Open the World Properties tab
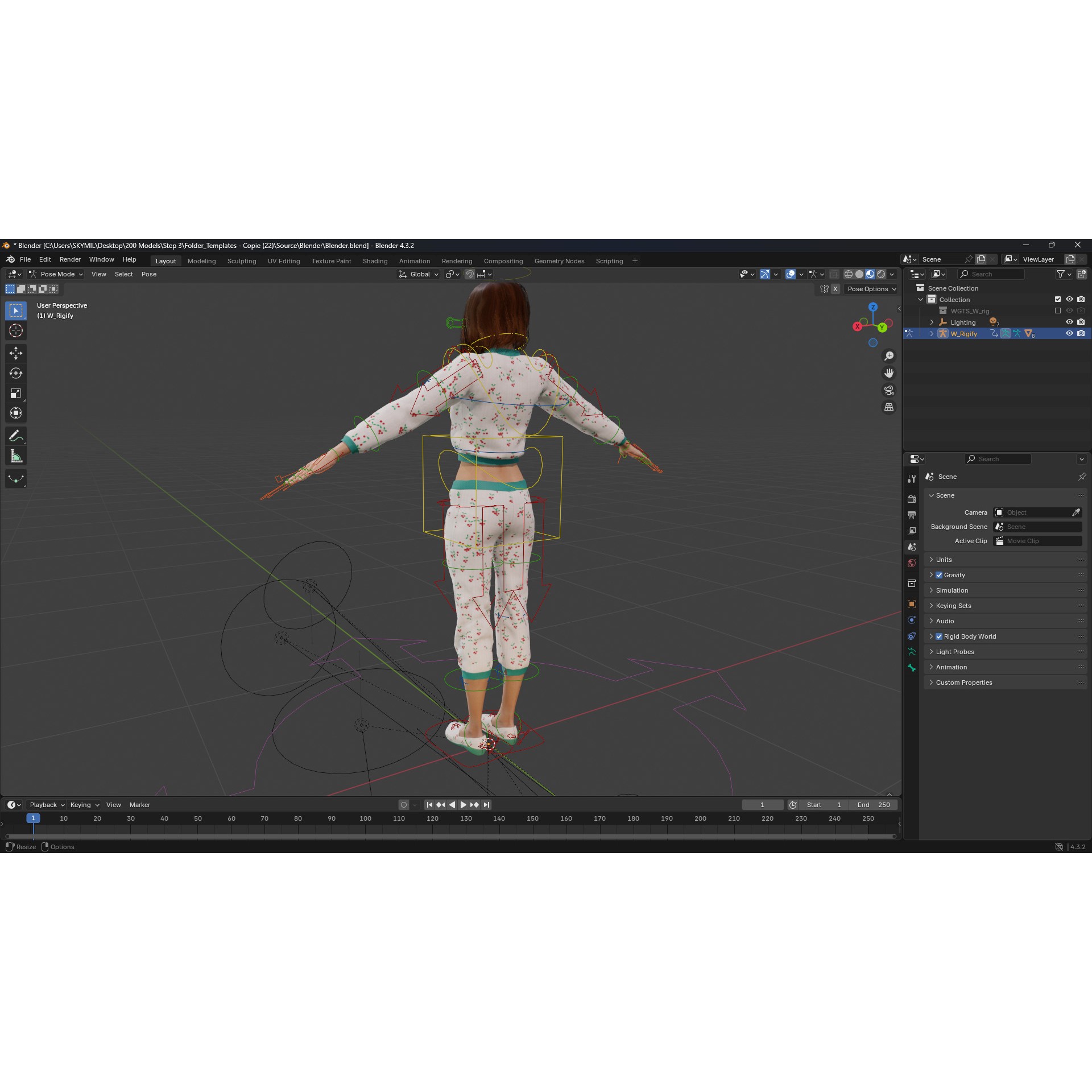1092x1092 pixels. (x=912, y=563)
